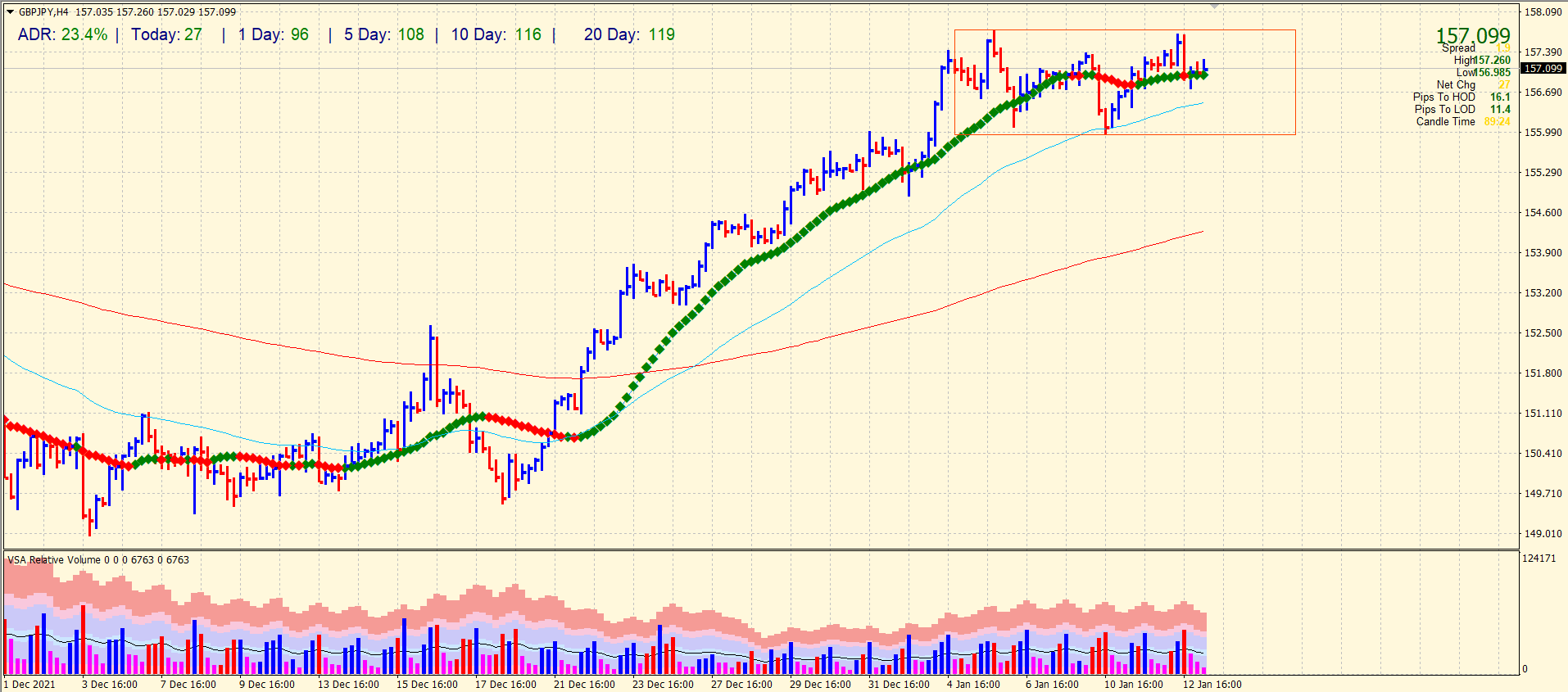1568x692 pixels.
Task: Click the 151.110 price axis label
Action: (1543, 414)
